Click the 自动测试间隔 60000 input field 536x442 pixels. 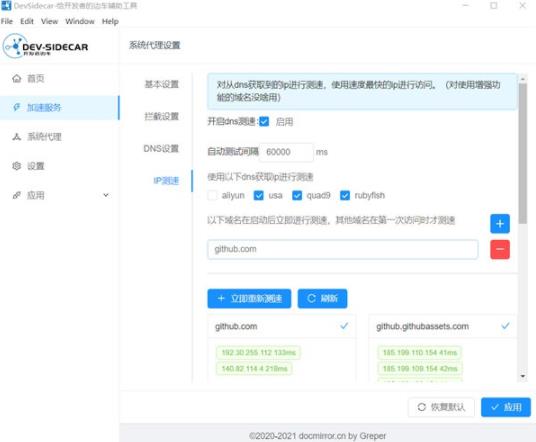pyautogui.click(x=286, y=152)
